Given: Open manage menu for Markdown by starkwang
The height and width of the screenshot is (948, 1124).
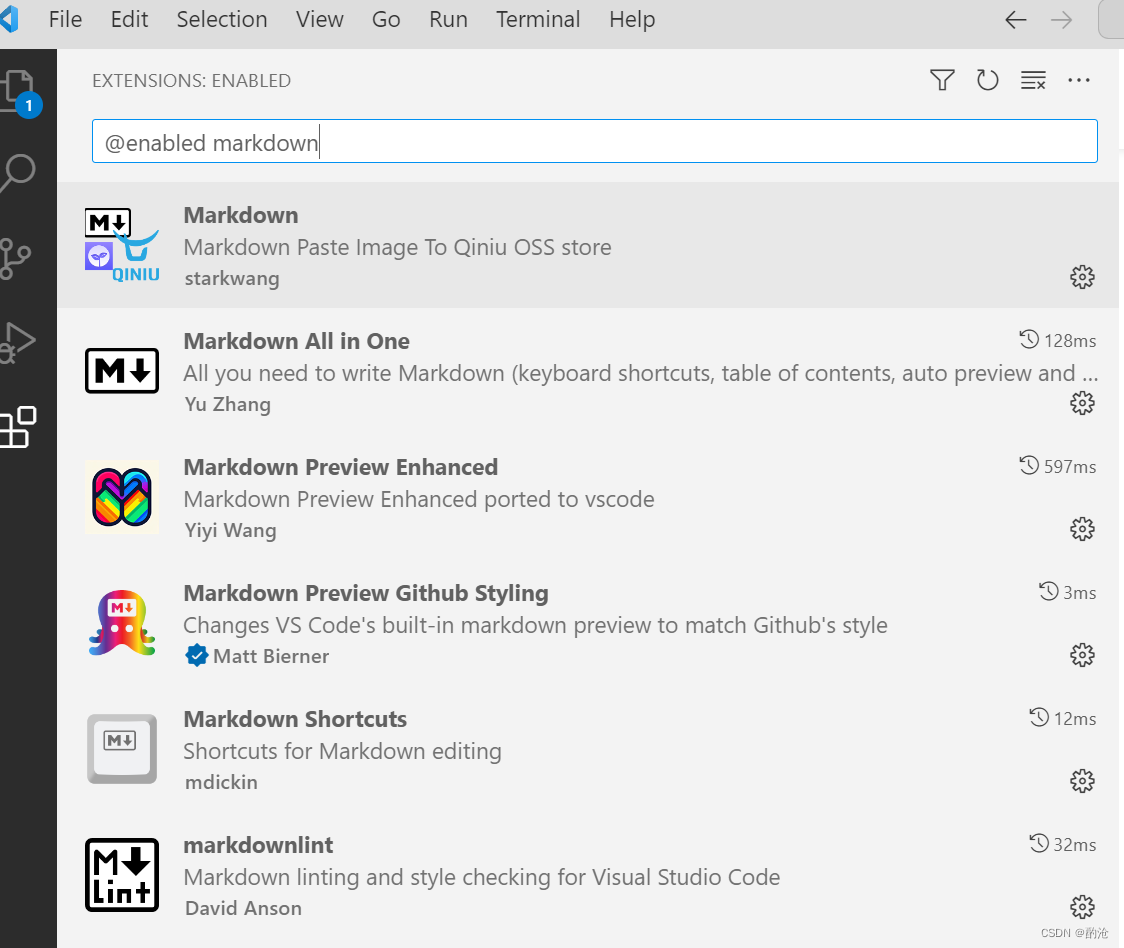Looking at the screenshot, I should [x=1082, y=277].
